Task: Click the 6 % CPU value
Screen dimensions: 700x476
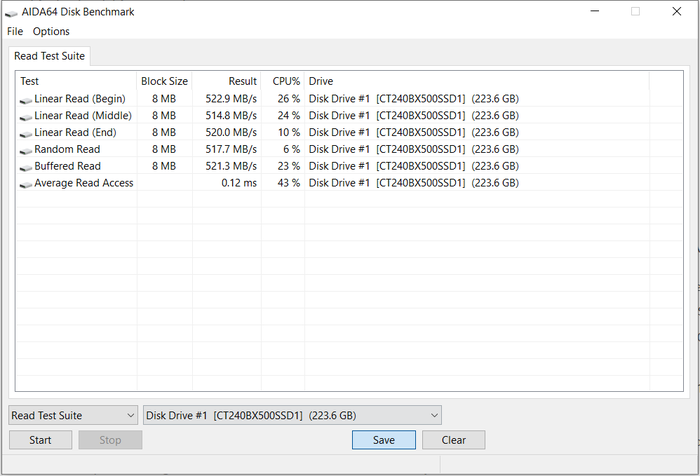Action: 292,149
